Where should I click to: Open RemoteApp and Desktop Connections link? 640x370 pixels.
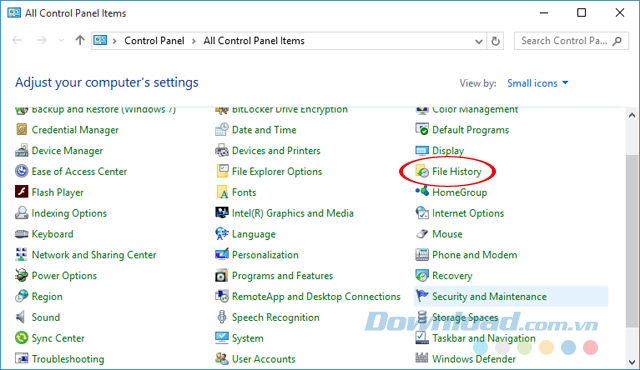316,297
